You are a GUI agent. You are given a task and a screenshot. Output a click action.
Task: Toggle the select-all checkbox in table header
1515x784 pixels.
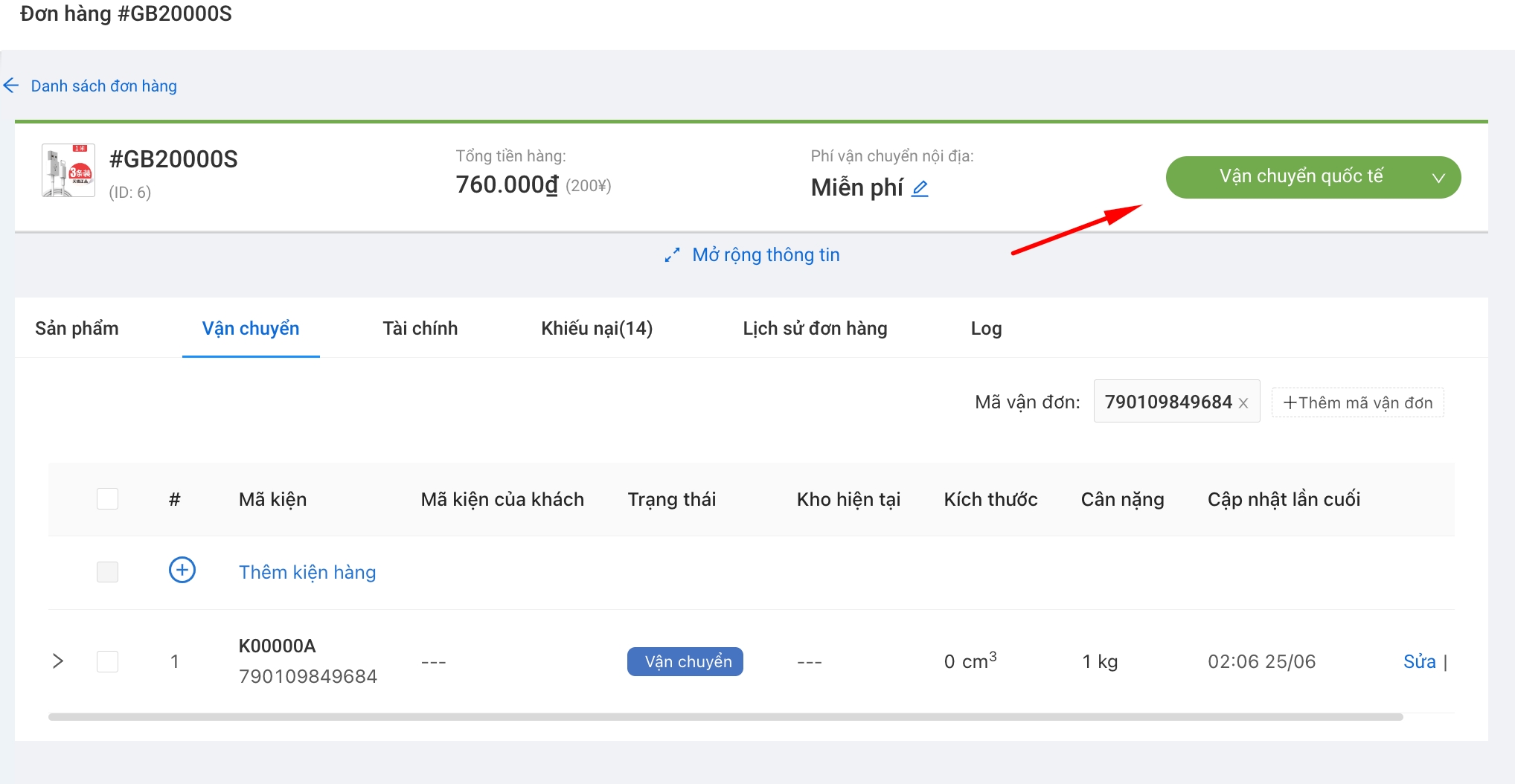point(108,498)
